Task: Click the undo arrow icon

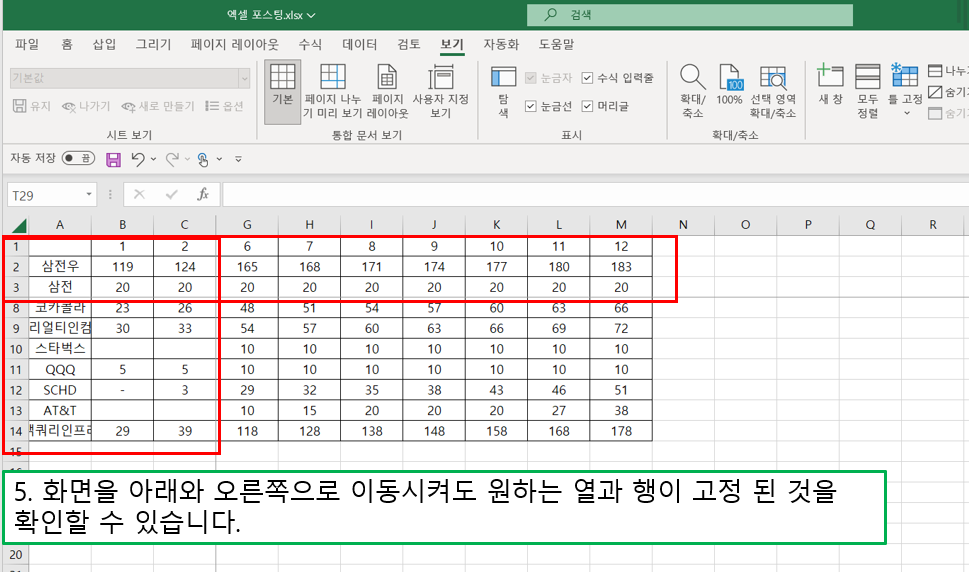Action: pos(138,159)
